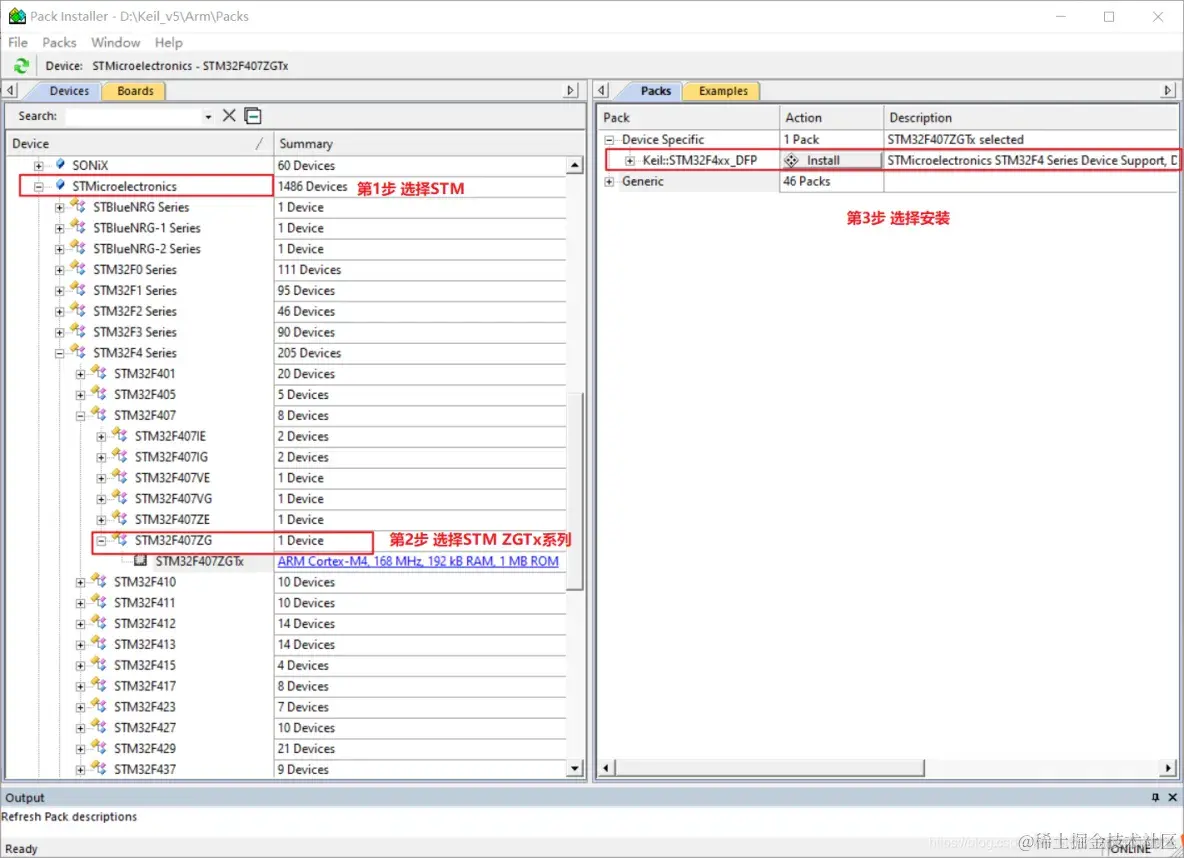Expand the SONiX vendor node
The width and height of the screenshot is (1184, 858).
pos(39,165)
